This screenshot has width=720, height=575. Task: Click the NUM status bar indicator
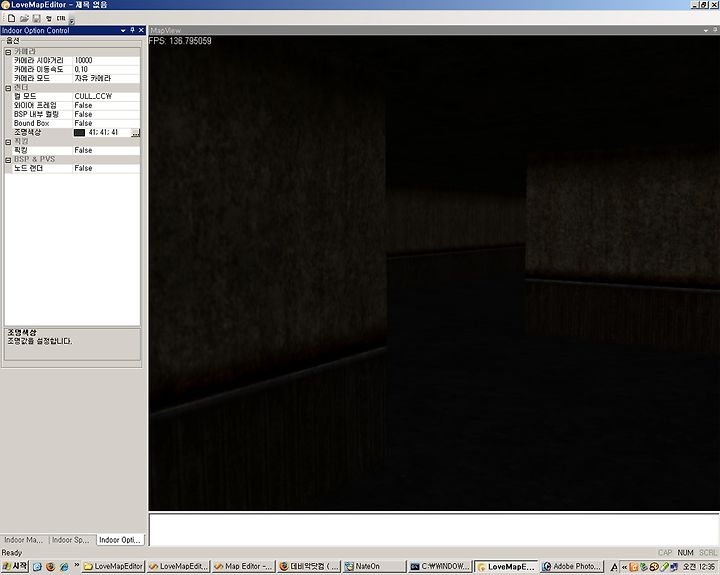click(x=685, y=552)
